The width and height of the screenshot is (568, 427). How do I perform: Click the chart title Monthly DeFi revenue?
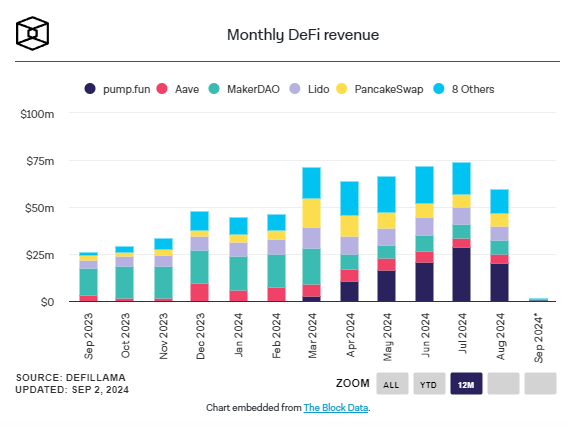pyautogui.click(x=303, y=35)
